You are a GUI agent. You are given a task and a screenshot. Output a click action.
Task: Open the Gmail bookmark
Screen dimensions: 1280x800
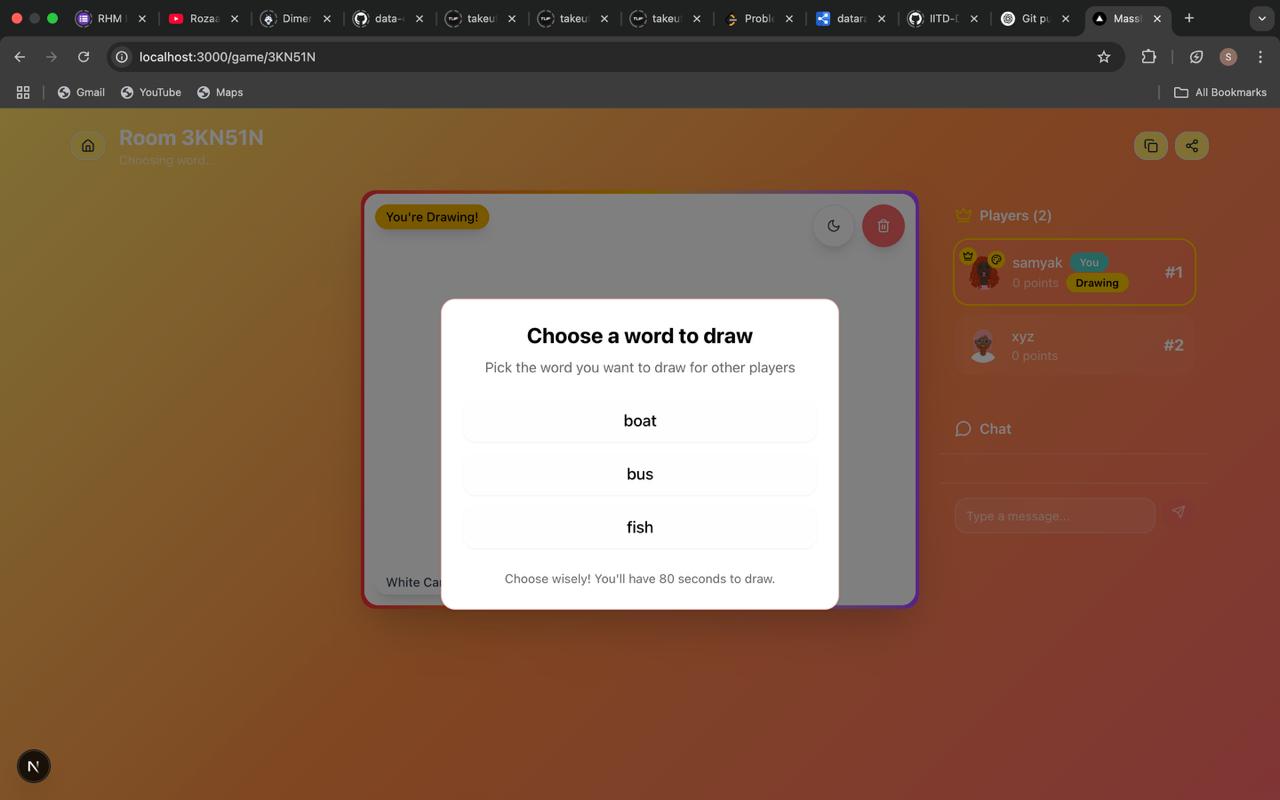[x=81, y=92]
